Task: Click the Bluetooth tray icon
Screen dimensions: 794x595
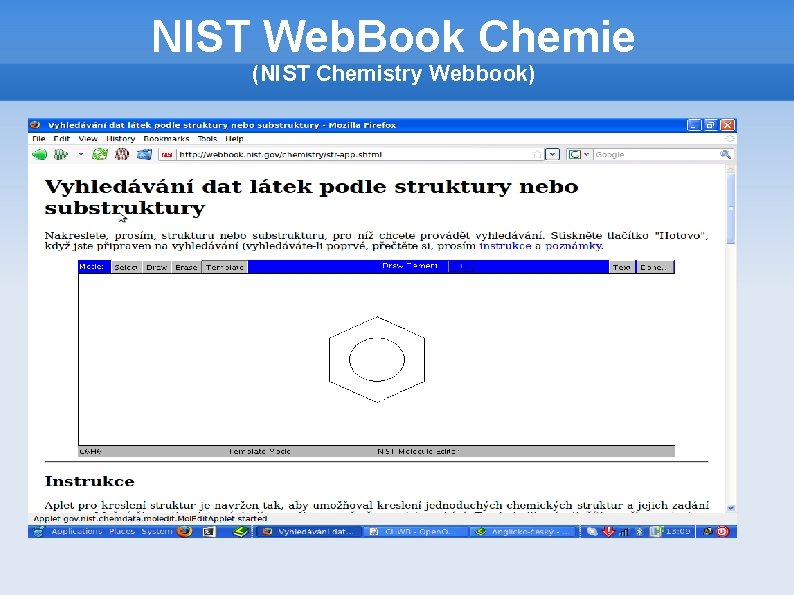Action: [x=639, y=532]
